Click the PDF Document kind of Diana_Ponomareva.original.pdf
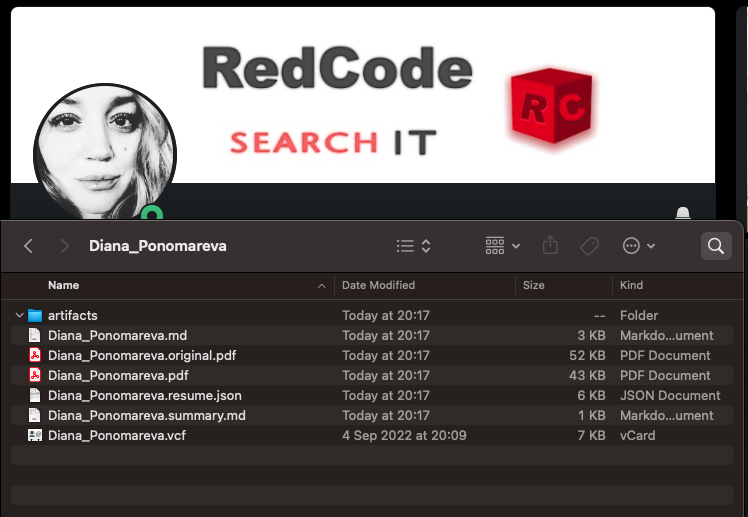Screen dimensions: 748x517 [x=665, y=355]
